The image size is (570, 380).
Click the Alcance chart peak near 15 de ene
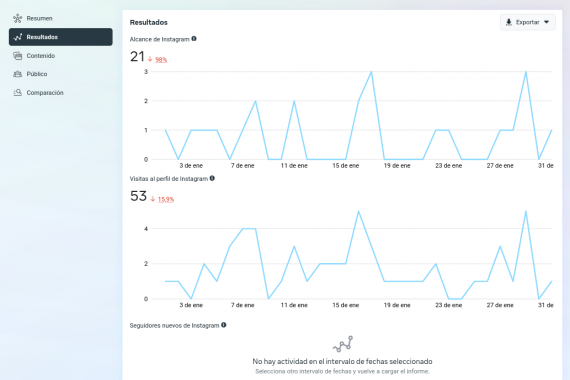[x=371, y=72]
